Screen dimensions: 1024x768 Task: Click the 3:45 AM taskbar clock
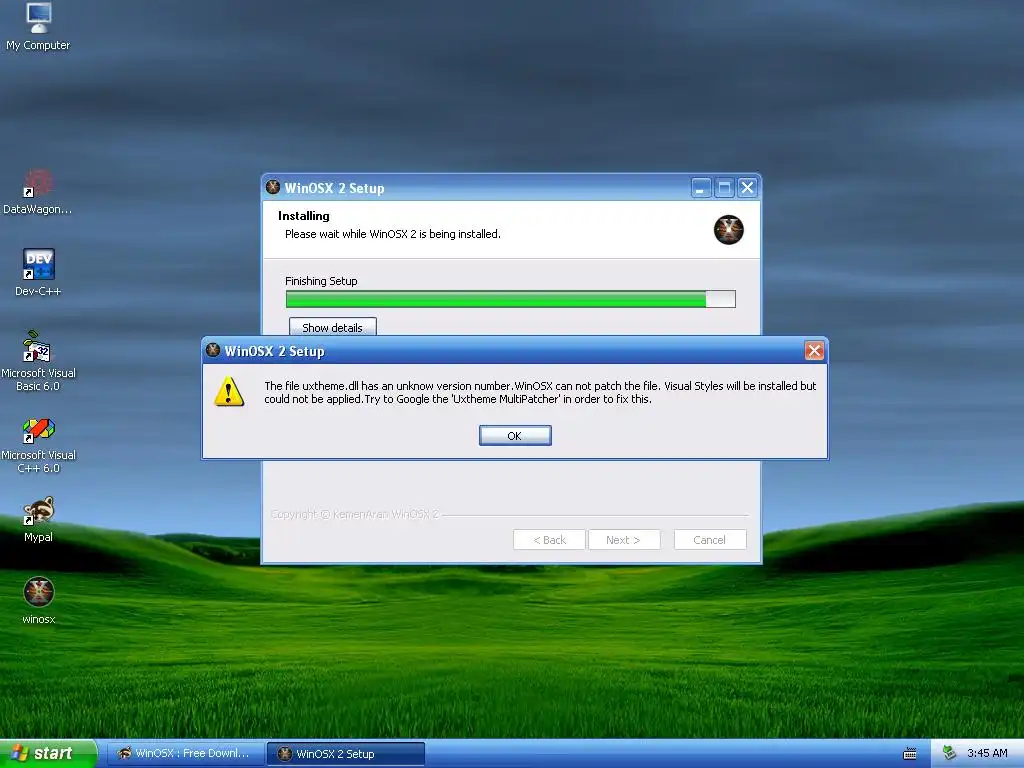987,753
